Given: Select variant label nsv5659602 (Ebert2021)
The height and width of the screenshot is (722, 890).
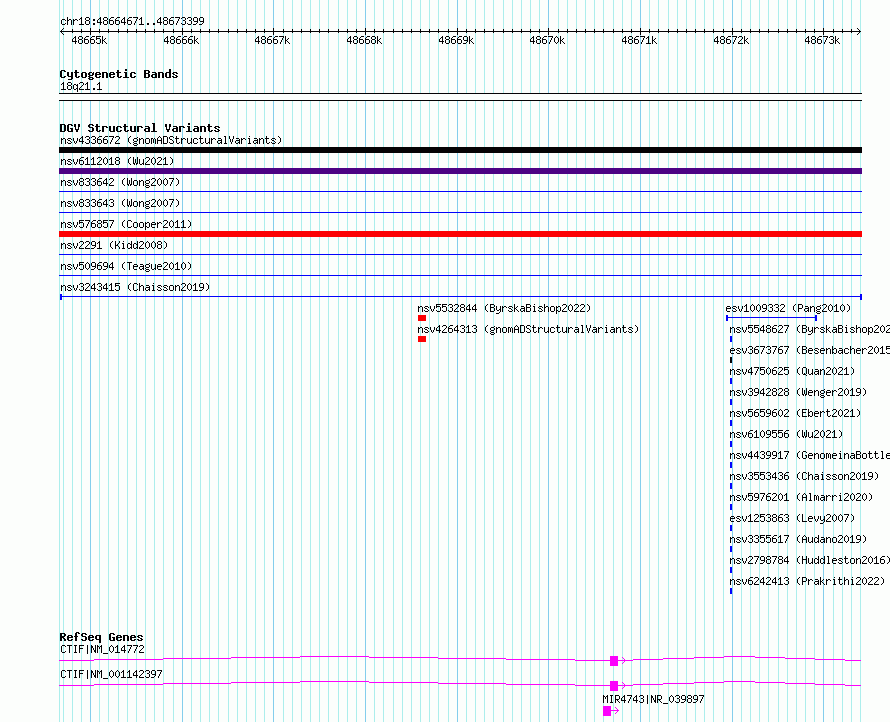Looking at the screenshot, I should 795,413.
